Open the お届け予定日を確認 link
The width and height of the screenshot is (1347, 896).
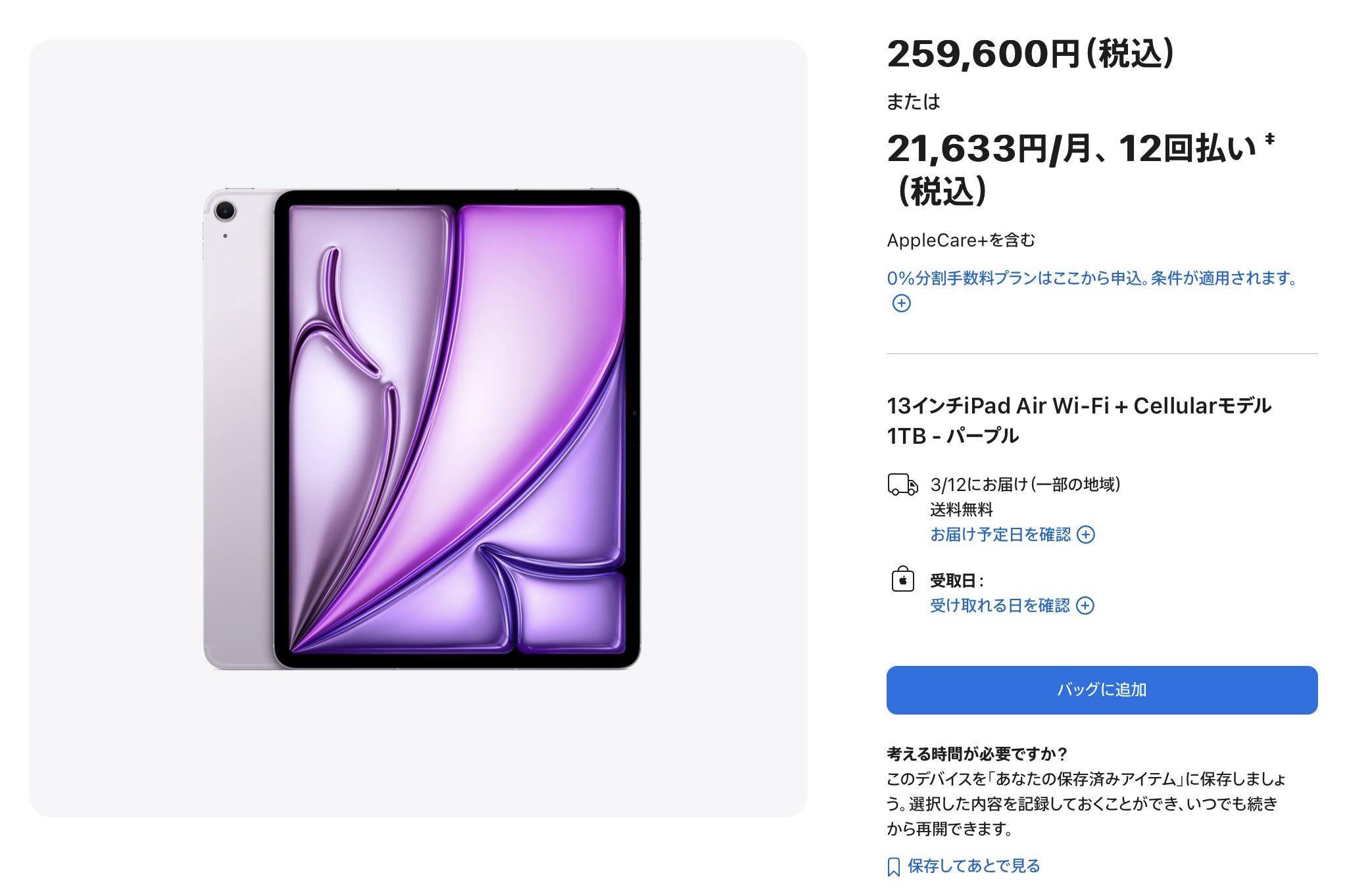tap(1000, 534)
